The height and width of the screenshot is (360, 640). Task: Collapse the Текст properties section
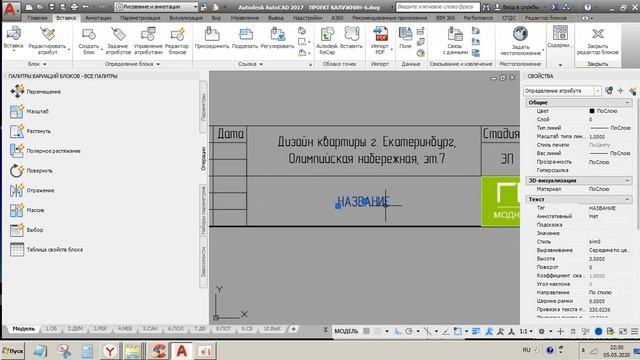click(x=627, y=199)
